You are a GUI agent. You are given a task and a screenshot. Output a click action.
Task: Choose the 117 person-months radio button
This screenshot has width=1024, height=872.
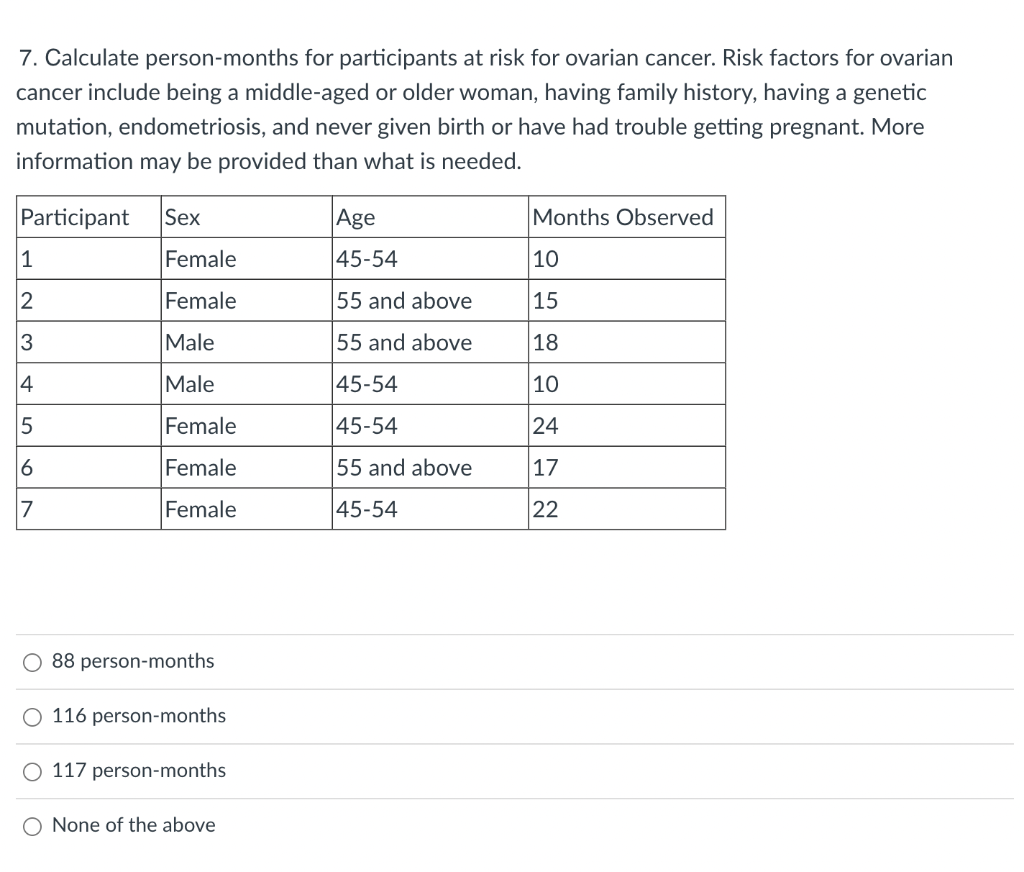(32, 771)
